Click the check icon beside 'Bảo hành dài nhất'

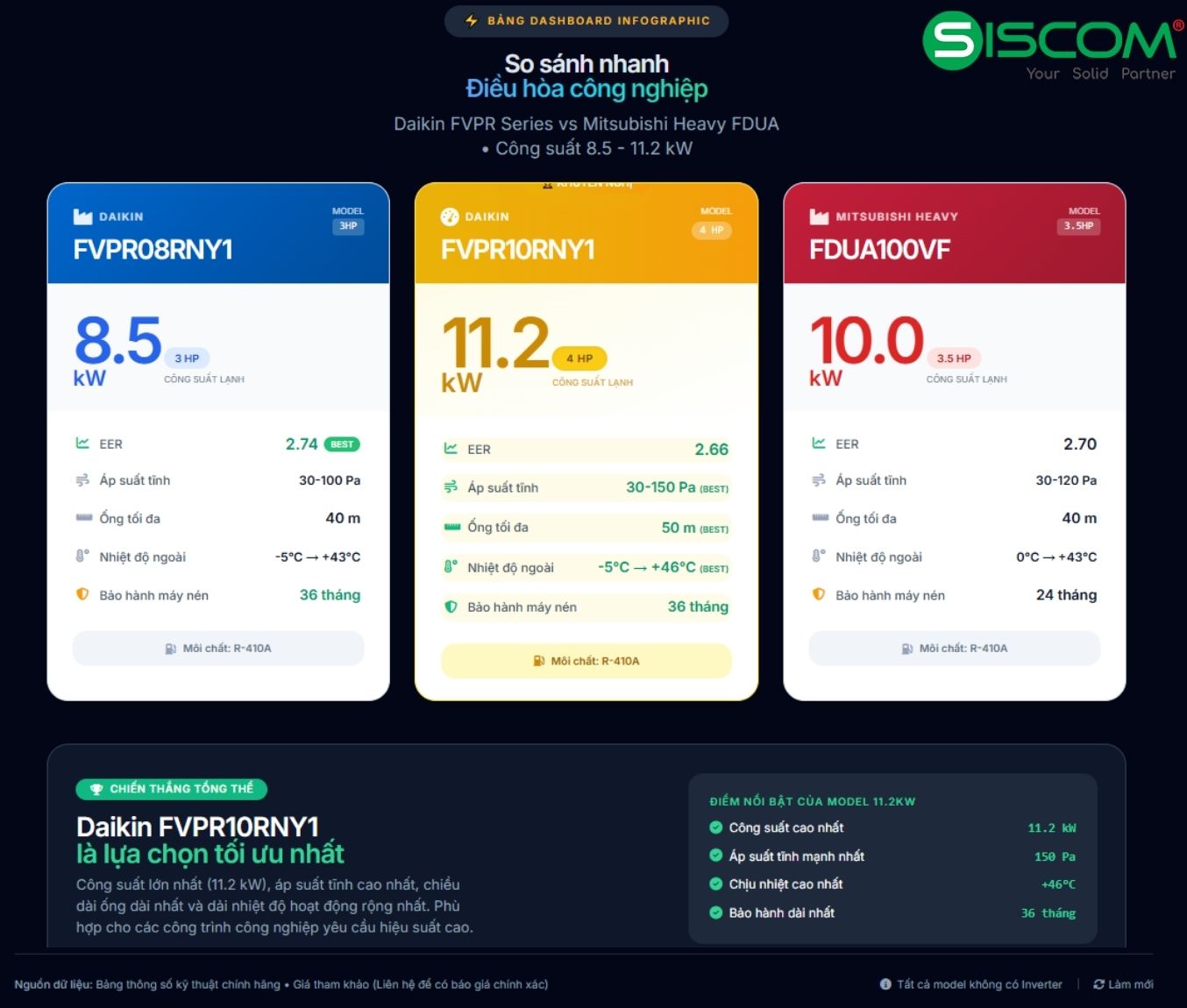point(716,912)
